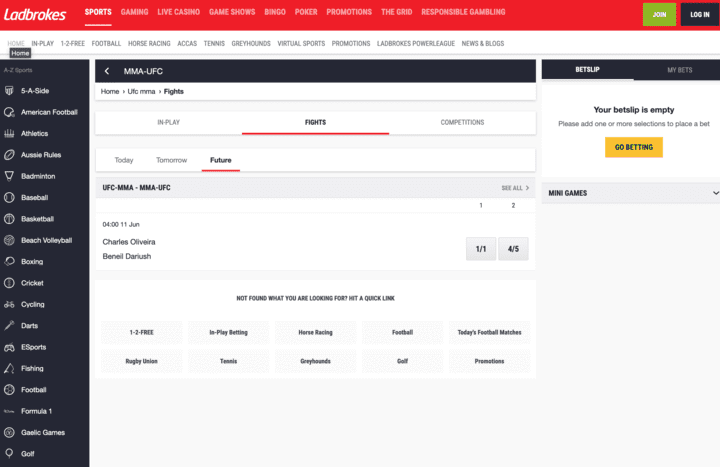This screenshot has height=467, width=720.
Task: Select the Formula 1 car icon
Action: click(x=9, y=411)
